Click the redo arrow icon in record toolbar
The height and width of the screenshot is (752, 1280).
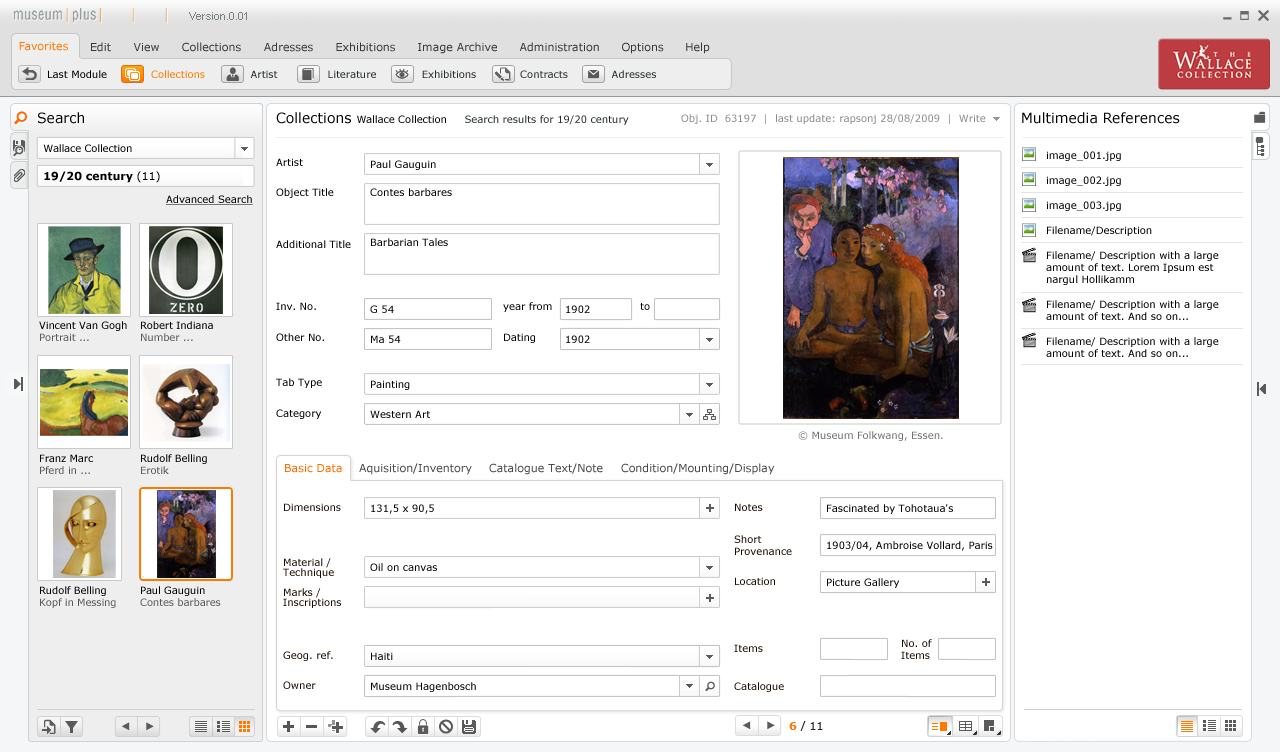399,727
